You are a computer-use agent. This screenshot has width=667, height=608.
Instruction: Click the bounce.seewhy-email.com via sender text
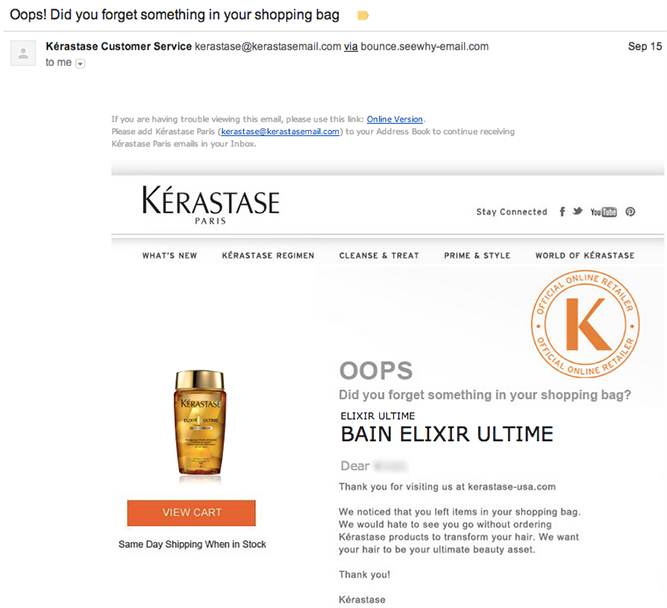425,46
